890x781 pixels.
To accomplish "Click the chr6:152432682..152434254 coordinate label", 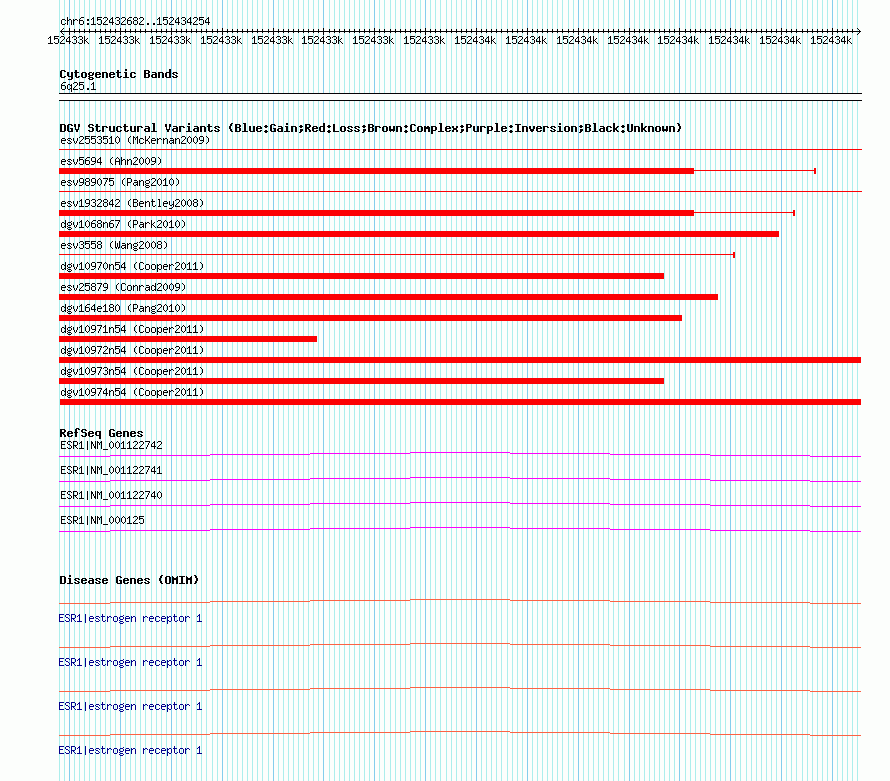I will (x=135, y=22).
